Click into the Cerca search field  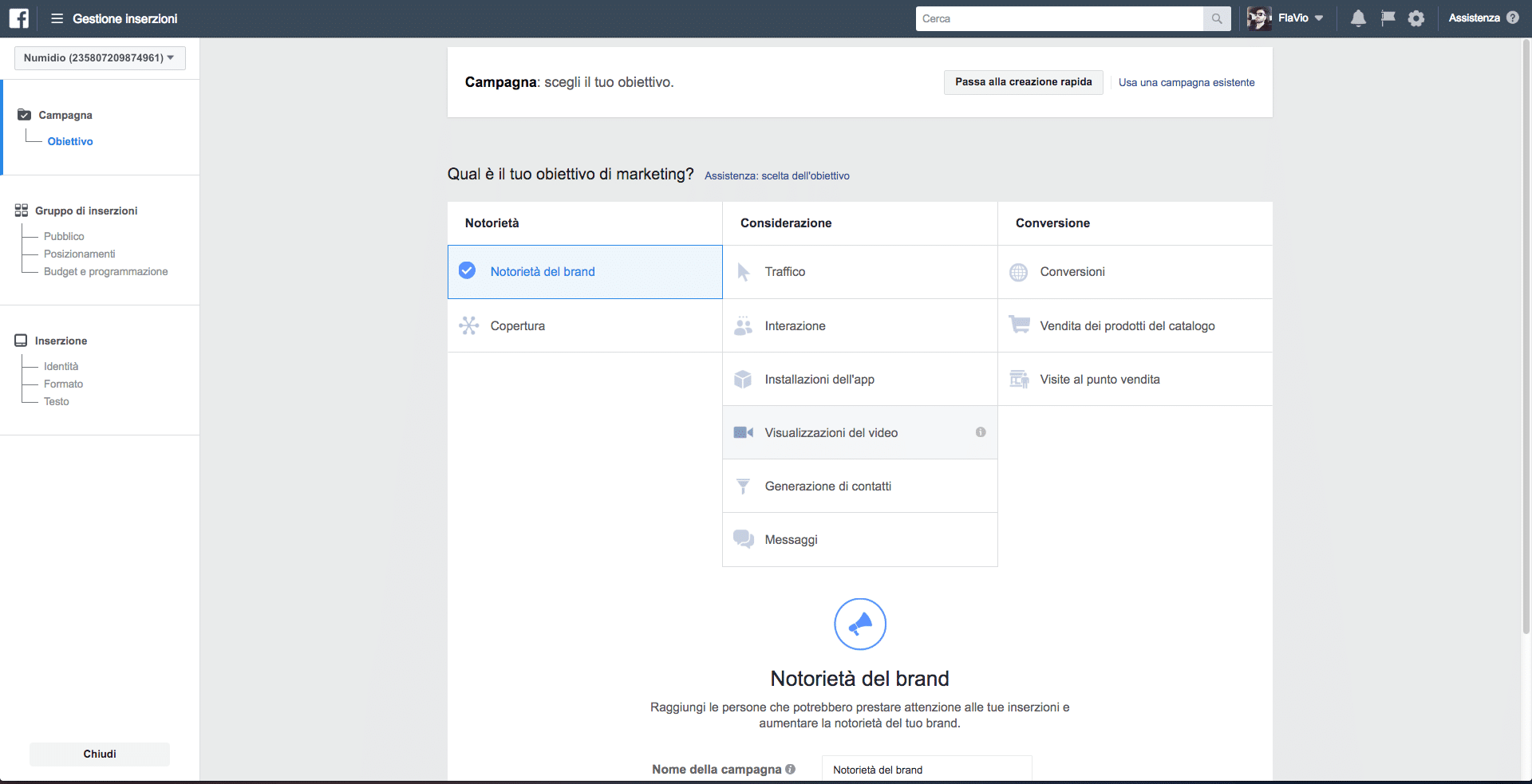pos(1059,18)
